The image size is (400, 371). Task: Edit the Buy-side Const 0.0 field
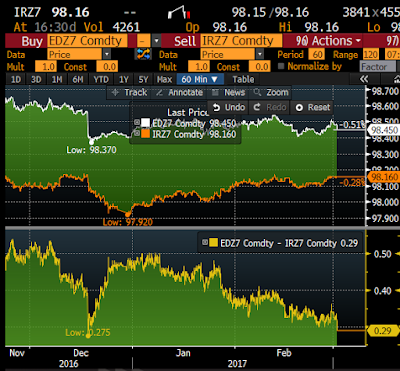[107, 67]
